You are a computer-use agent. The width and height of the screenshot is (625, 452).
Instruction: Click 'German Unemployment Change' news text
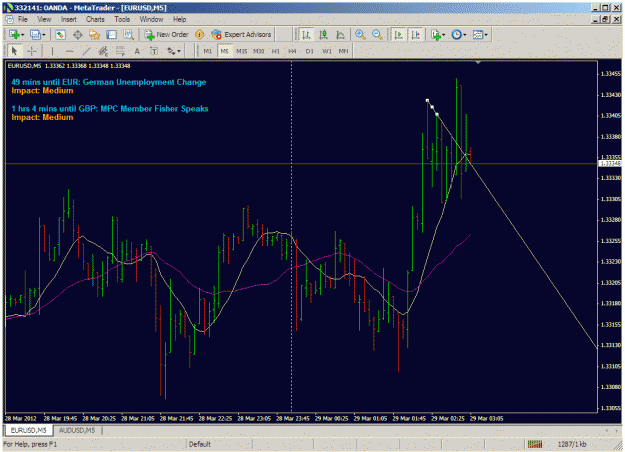[x=144, y=82]
